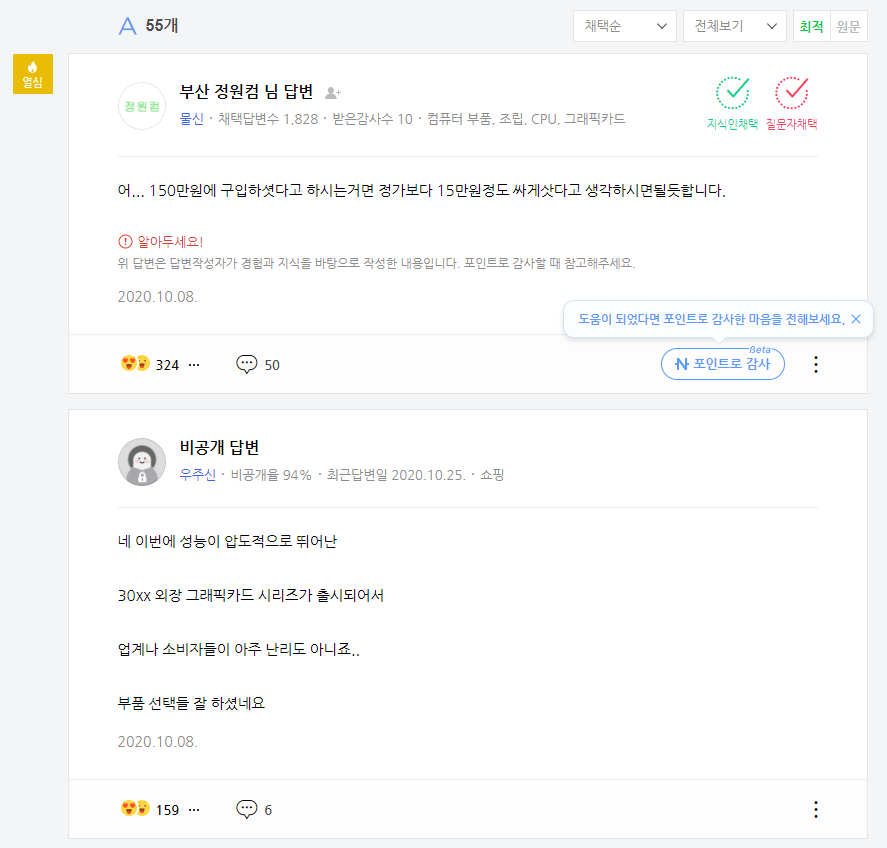Click the 채택답변수 1,828 stat
887x848 pixels.
pos(268,119)
